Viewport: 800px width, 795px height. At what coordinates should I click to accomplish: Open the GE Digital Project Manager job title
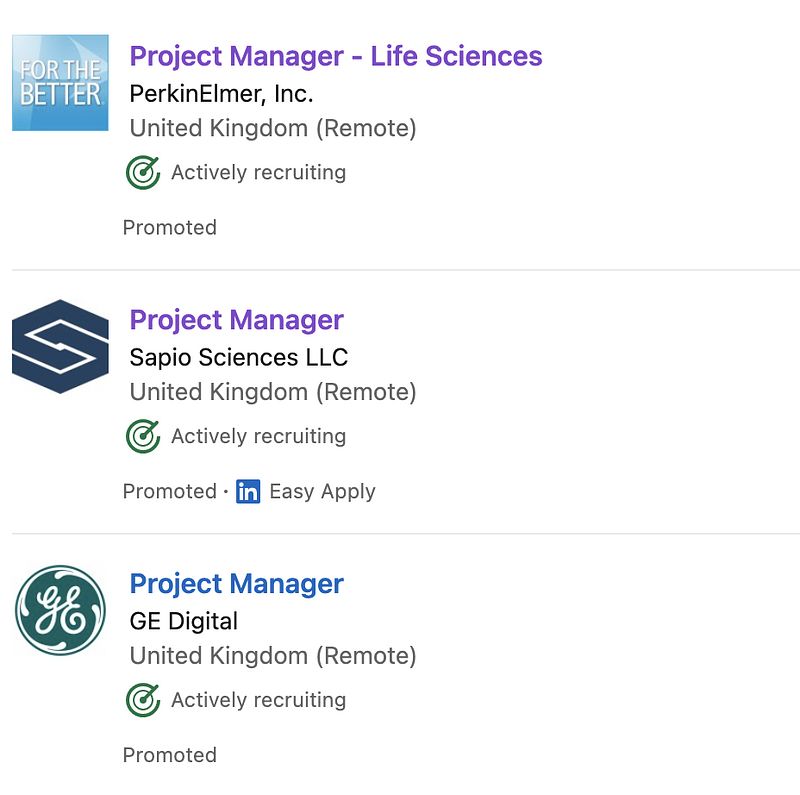point(237,584)
